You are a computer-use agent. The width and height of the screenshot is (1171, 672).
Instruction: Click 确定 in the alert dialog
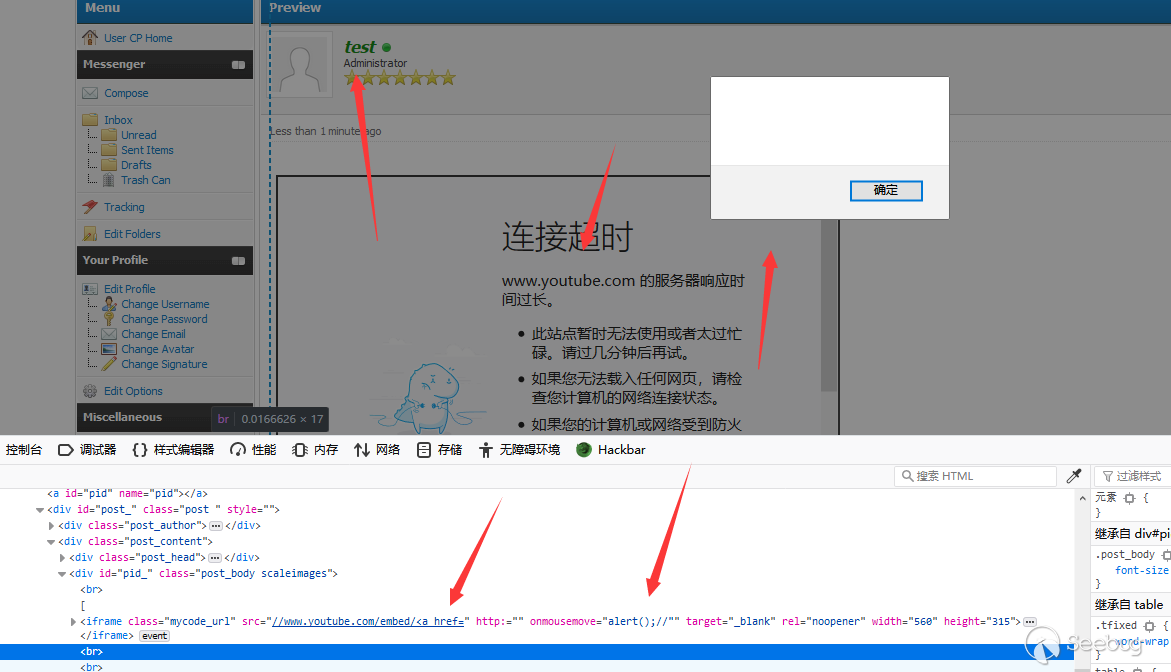[x=886, y=190]
